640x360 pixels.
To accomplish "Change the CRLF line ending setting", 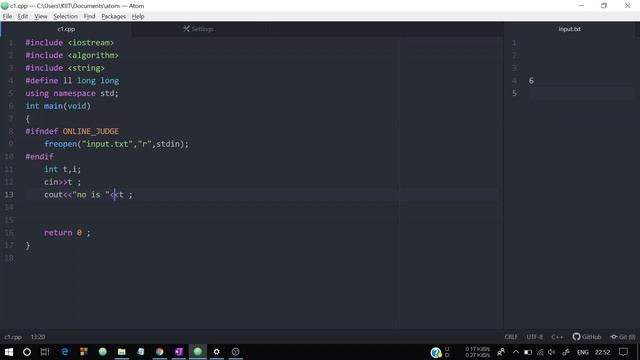I will coord(511,337).
